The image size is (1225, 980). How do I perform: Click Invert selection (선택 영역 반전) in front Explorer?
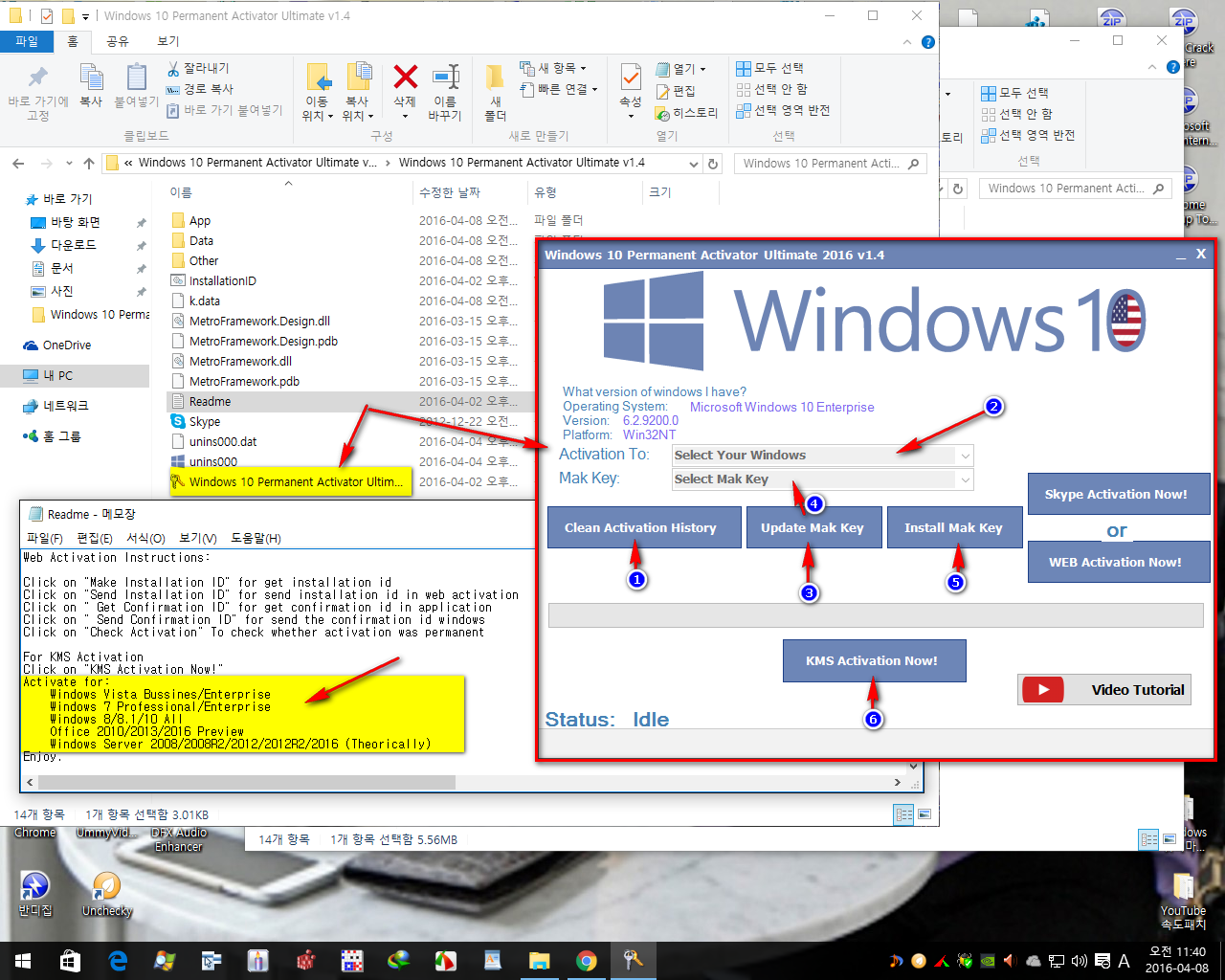point(783,110)
